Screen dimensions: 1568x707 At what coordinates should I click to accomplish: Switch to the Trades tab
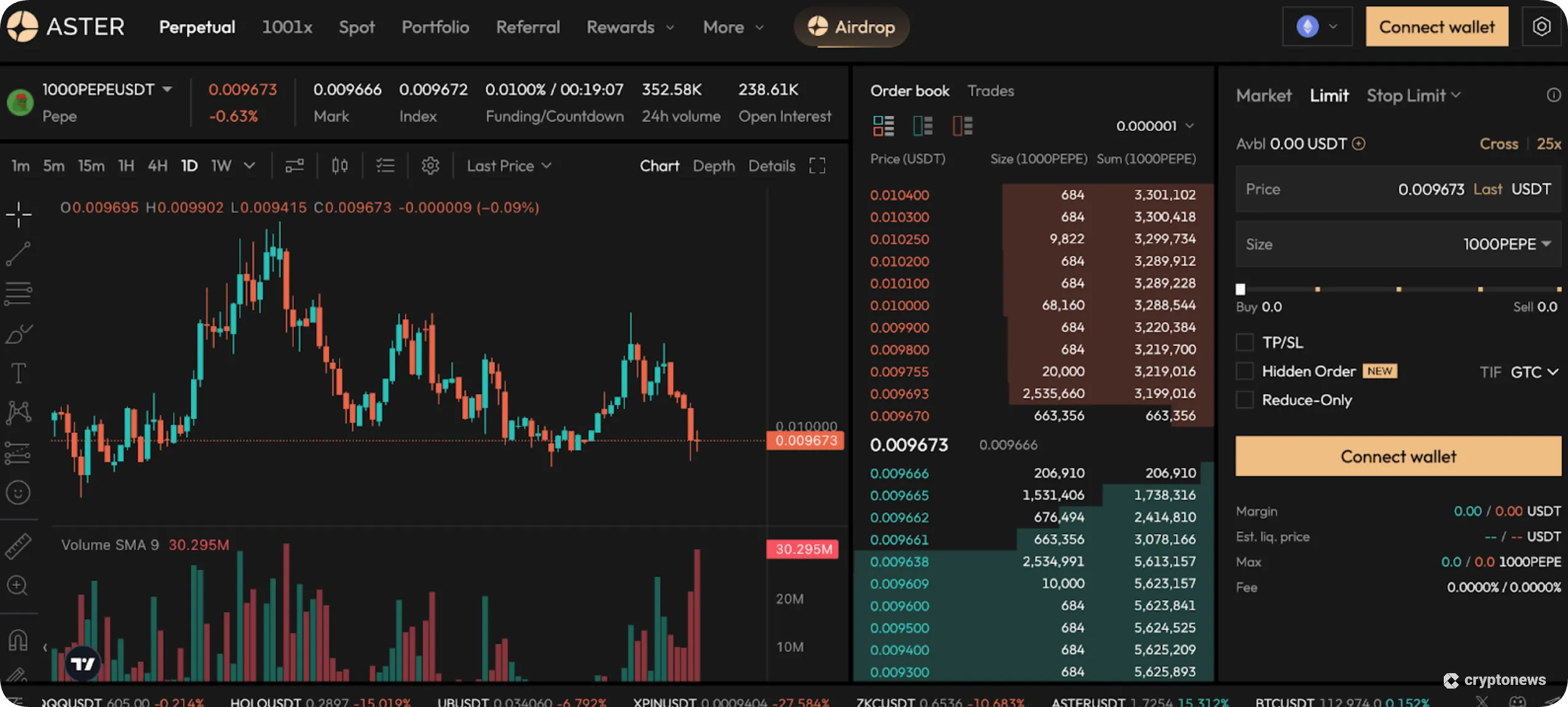(989, 90)
